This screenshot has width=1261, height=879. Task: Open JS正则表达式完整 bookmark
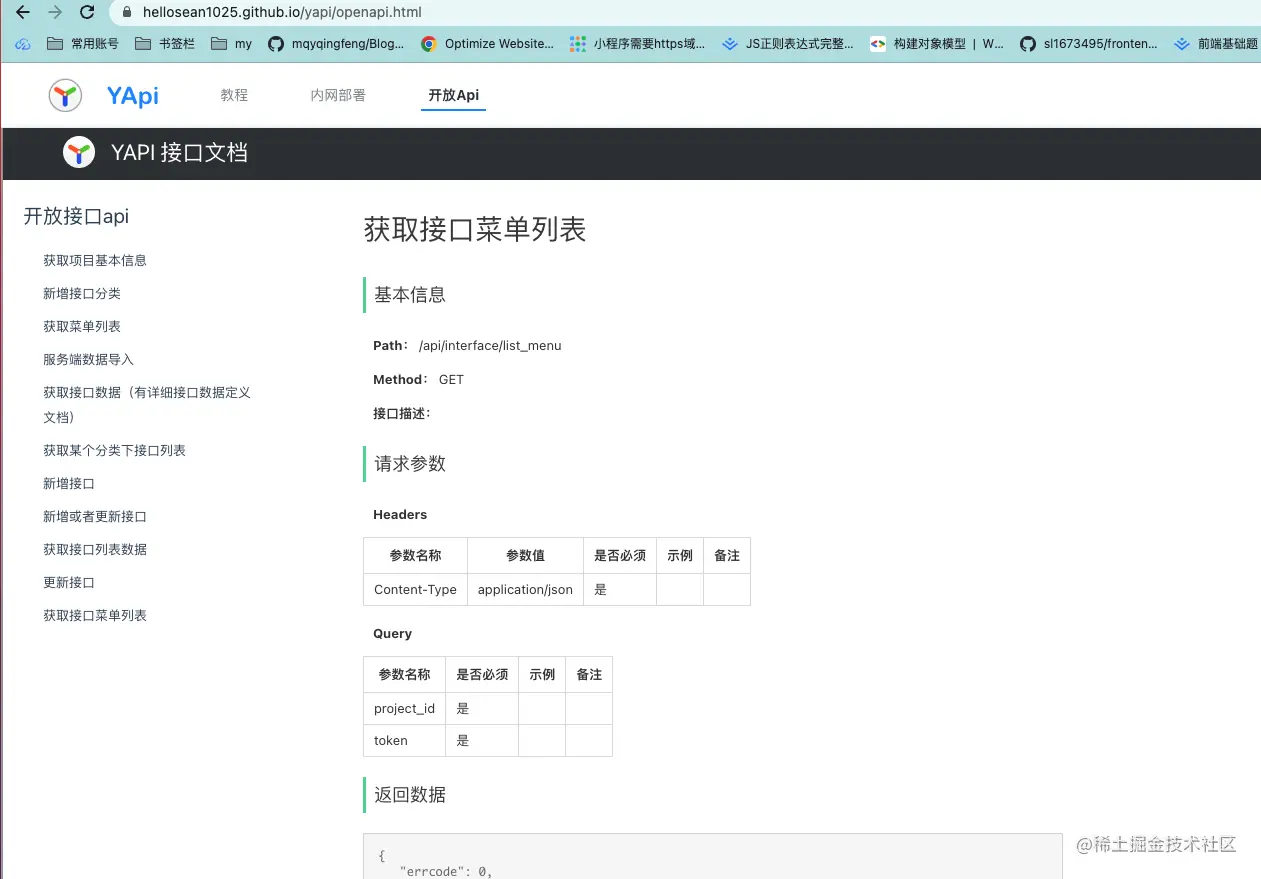pos(788,44)
